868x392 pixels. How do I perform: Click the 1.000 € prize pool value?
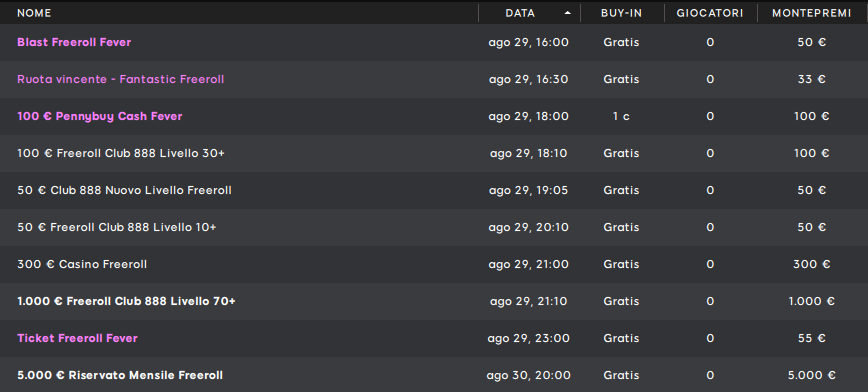pyautogui.click(x=812, y=301)
